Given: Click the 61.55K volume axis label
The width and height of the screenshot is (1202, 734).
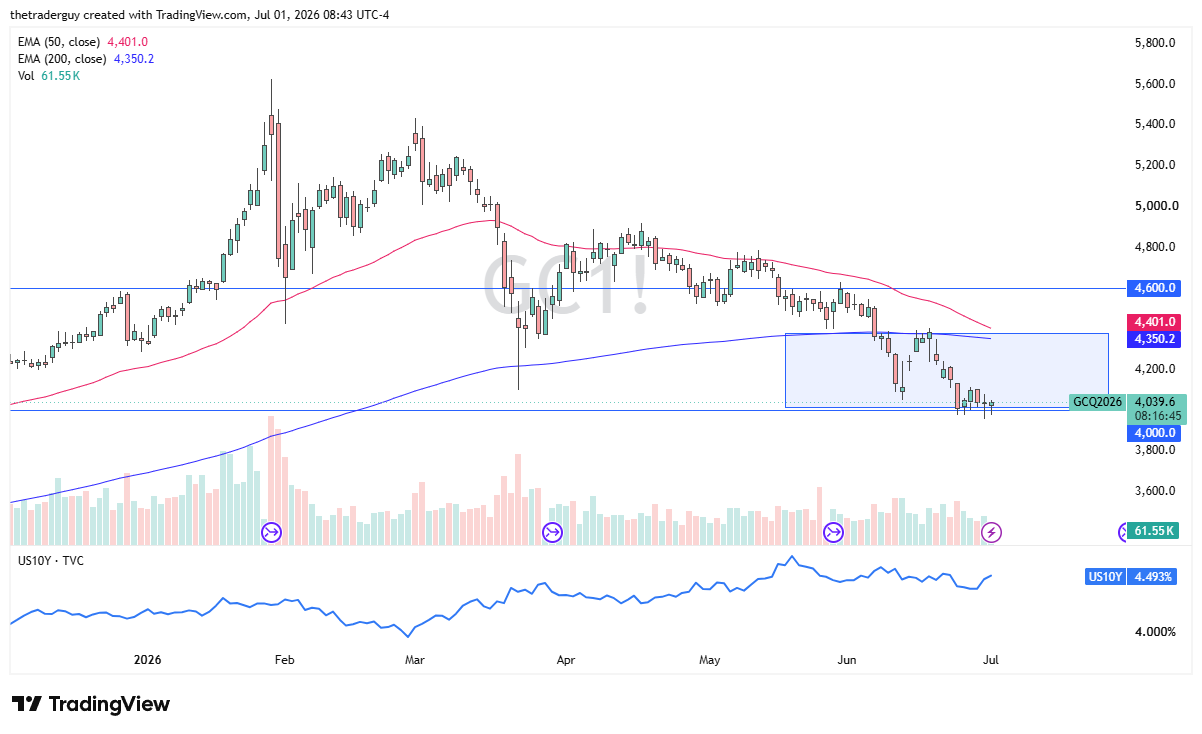Looking at the screenshot, I should (1154, 531).
